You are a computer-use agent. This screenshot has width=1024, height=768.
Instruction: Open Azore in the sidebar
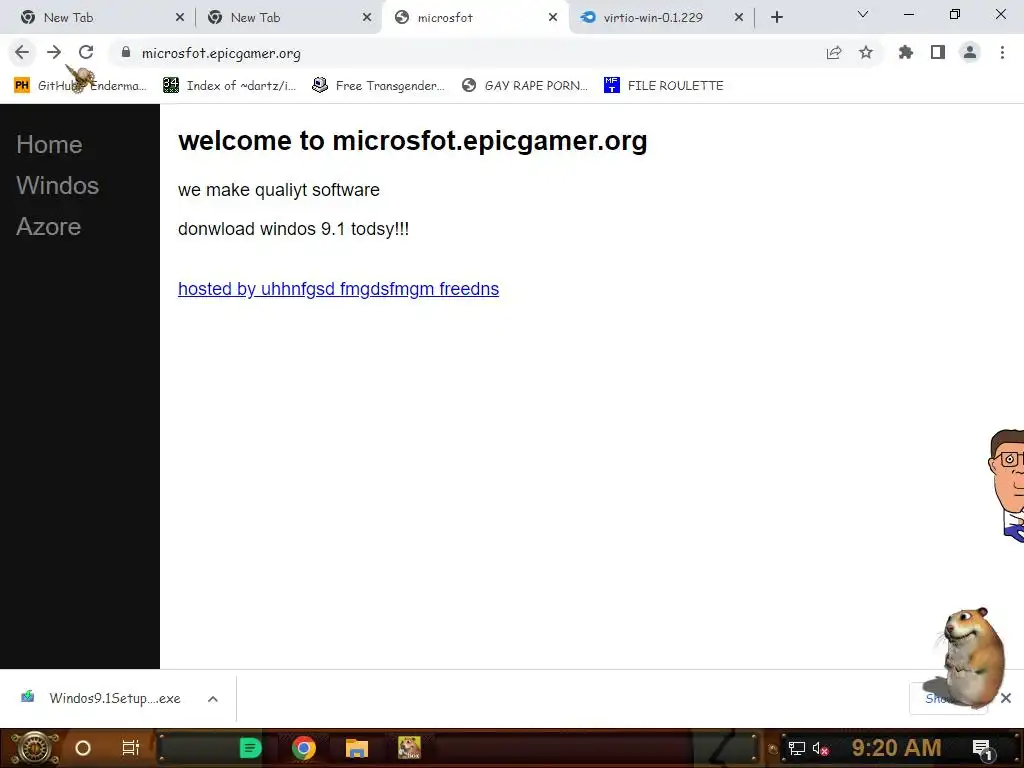tap(49, 227)
